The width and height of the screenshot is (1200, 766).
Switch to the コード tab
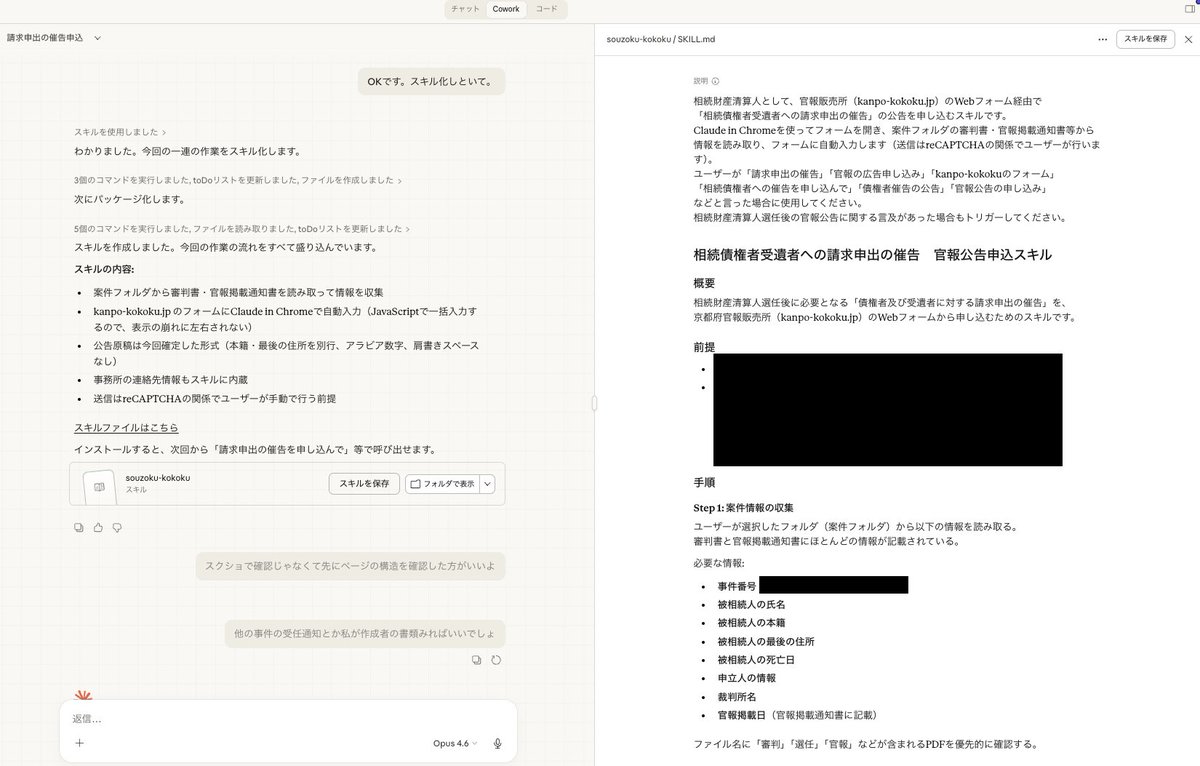pyautogui.click(x=546, y=9)
